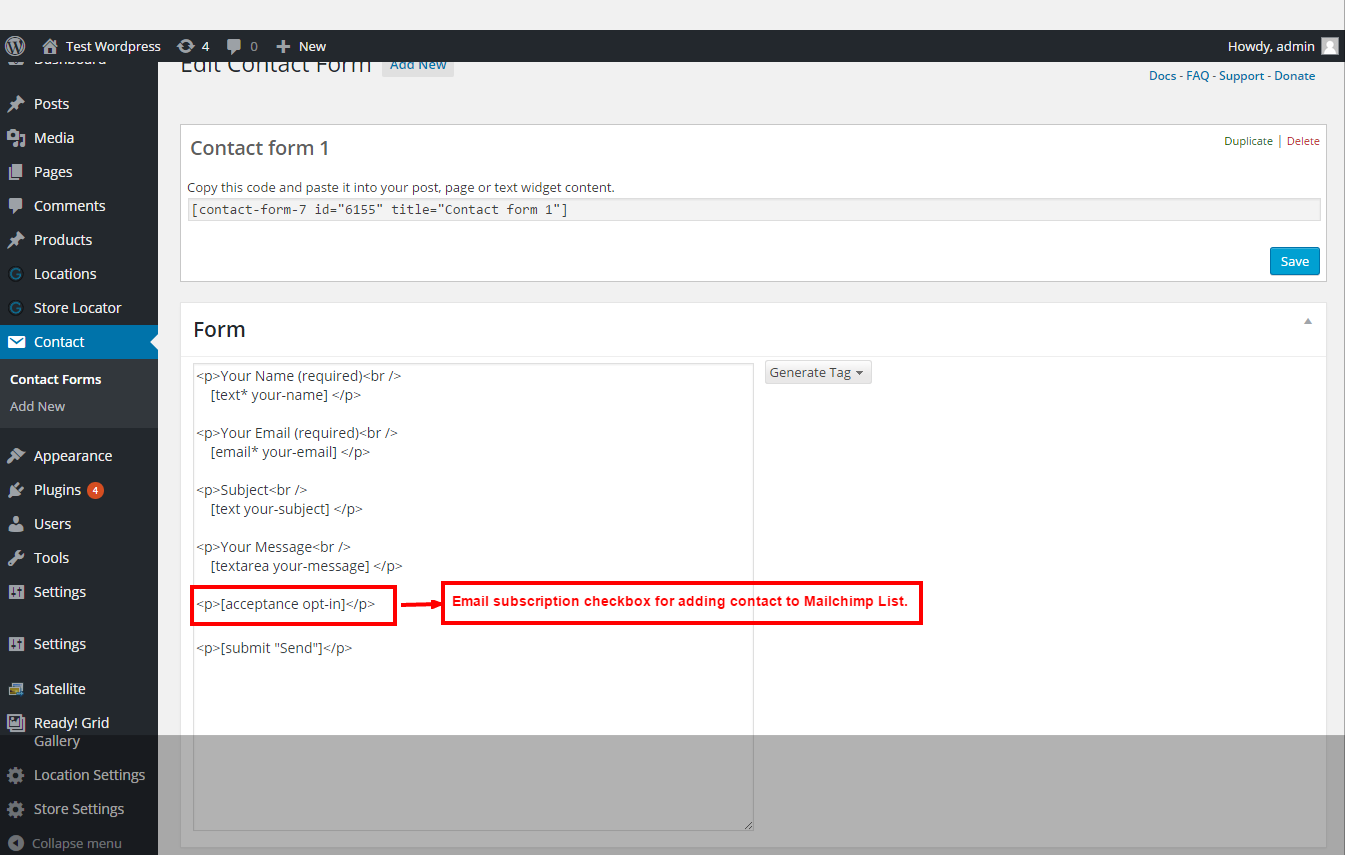
Task: Click the Tools wrench icon
Action: pyautogui.click(x=16, y=558)
